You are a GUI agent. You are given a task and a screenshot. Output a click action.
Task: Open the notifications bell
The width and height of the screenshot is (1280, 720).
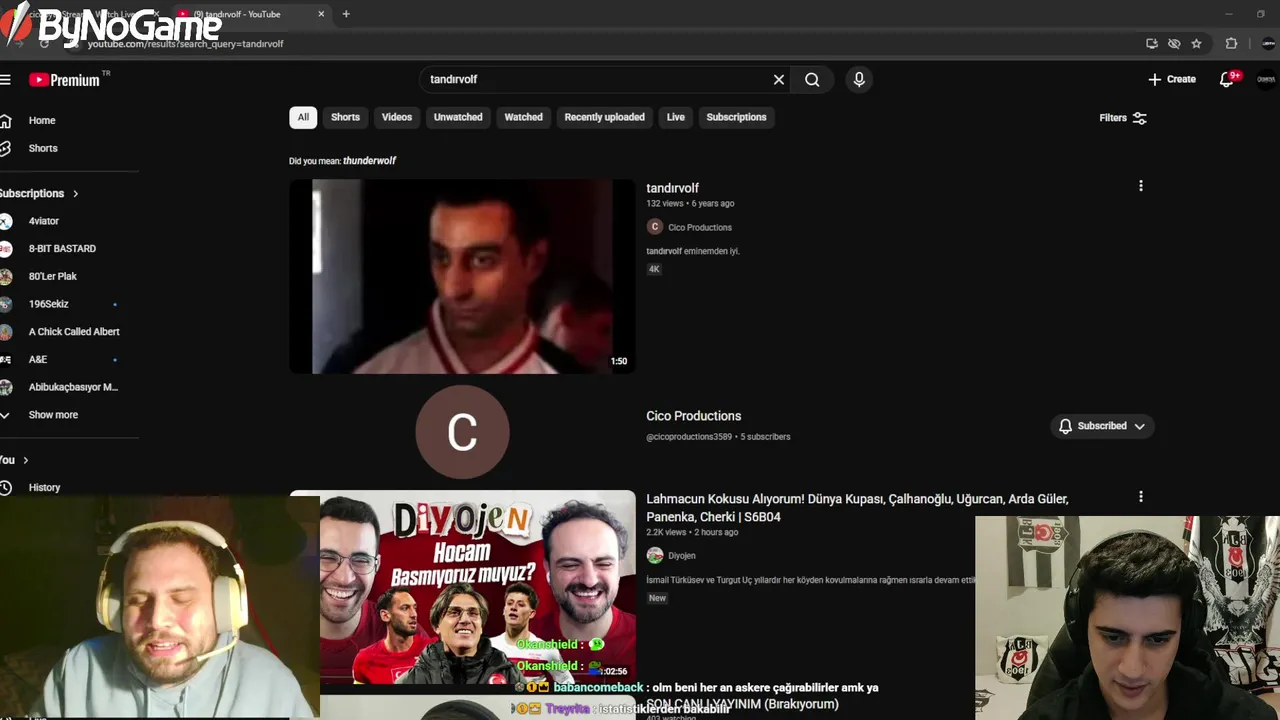pos(1227,79)
